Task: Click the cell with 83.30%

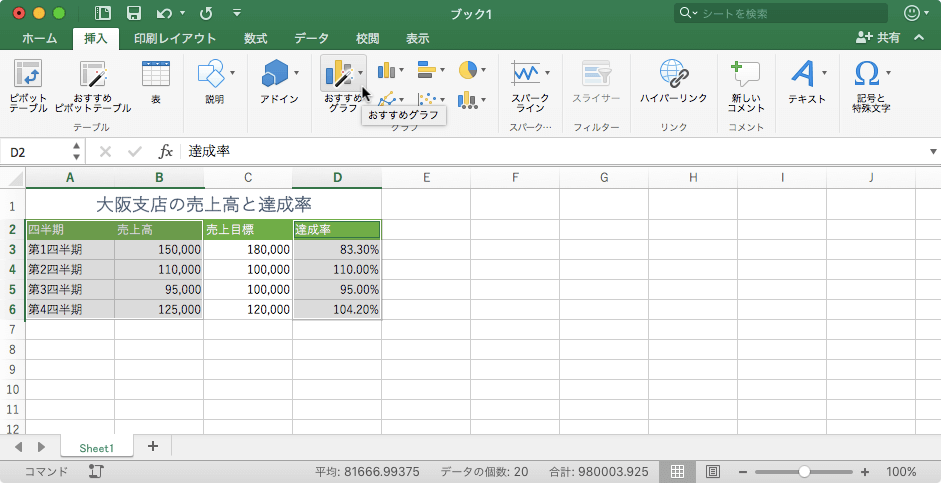Action: [x=337, y=250]
